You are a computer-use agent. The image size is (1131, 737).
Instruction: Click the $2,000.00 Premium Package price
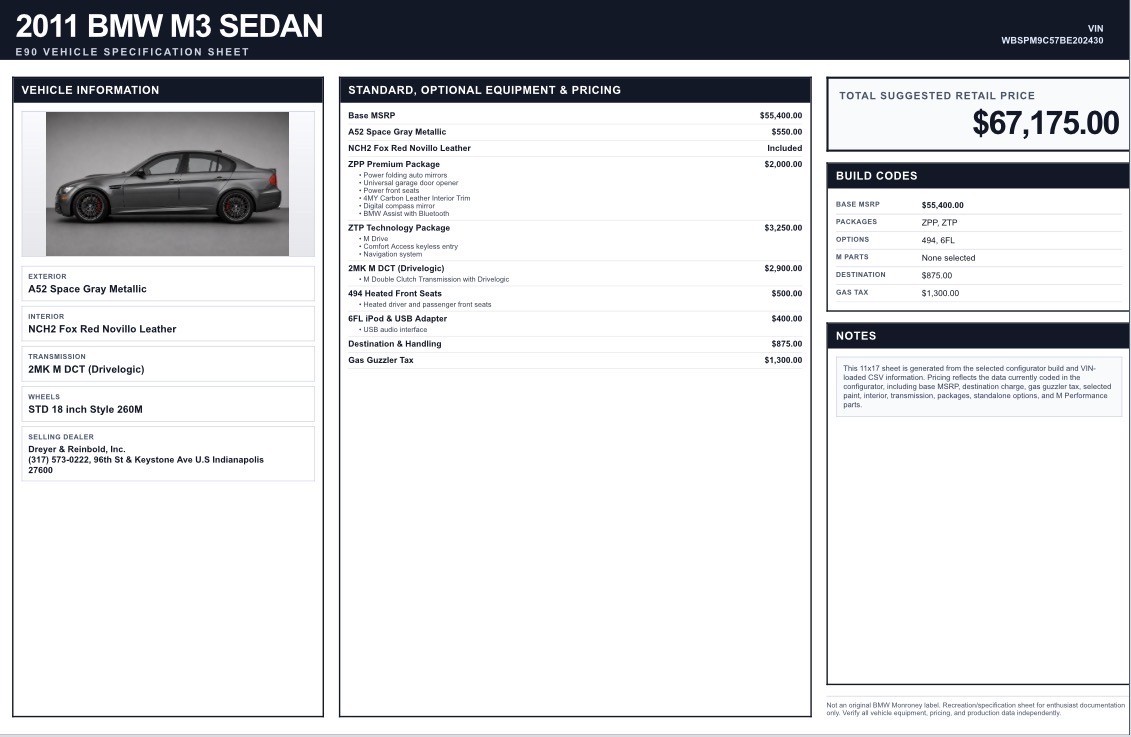pos(783,164)
